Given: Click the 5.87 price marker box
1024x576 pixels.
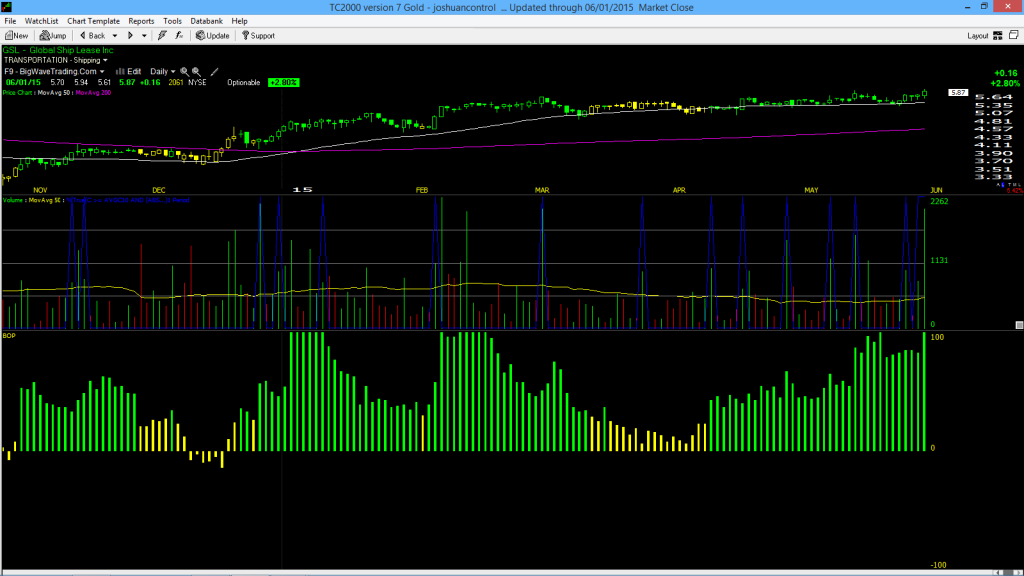Looking at the screenshot, I should tap(958, 93).
